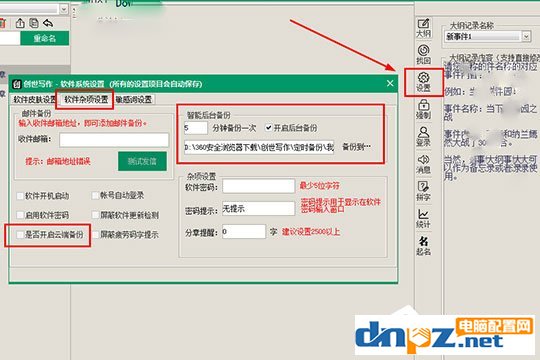Click the 密码提示 field showing 无提示
The image size is (540, 360).
pyautogui.click(x=258, y=208)
